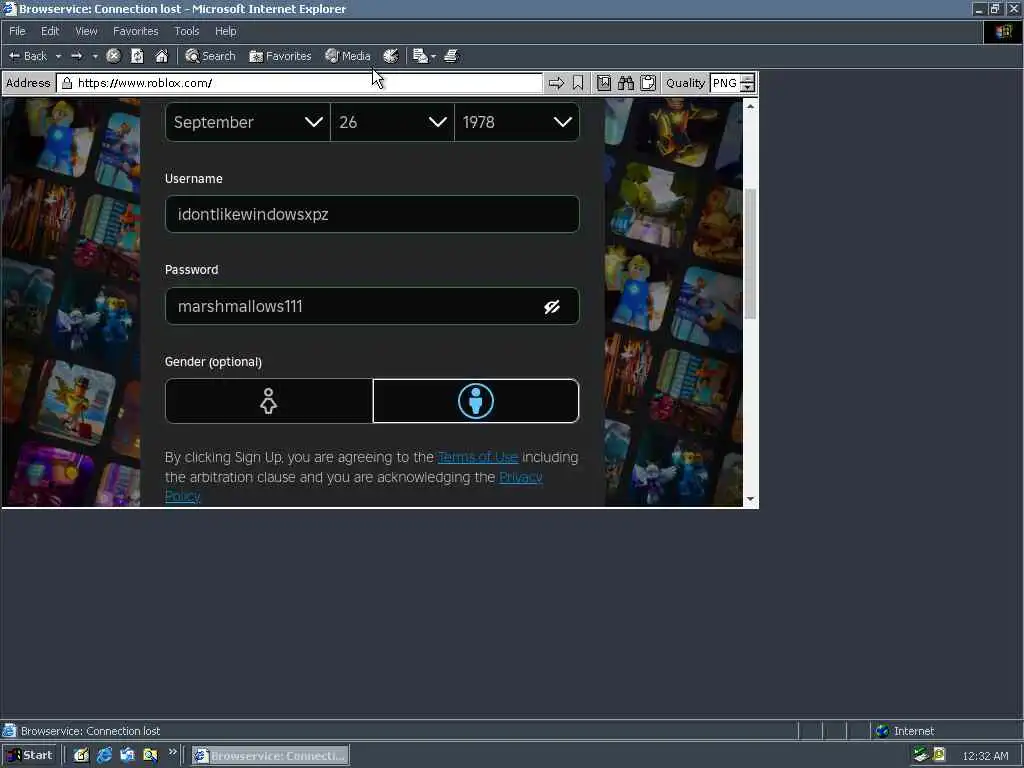
Task: Select the male gender option
Action: [x=475, y=401]
